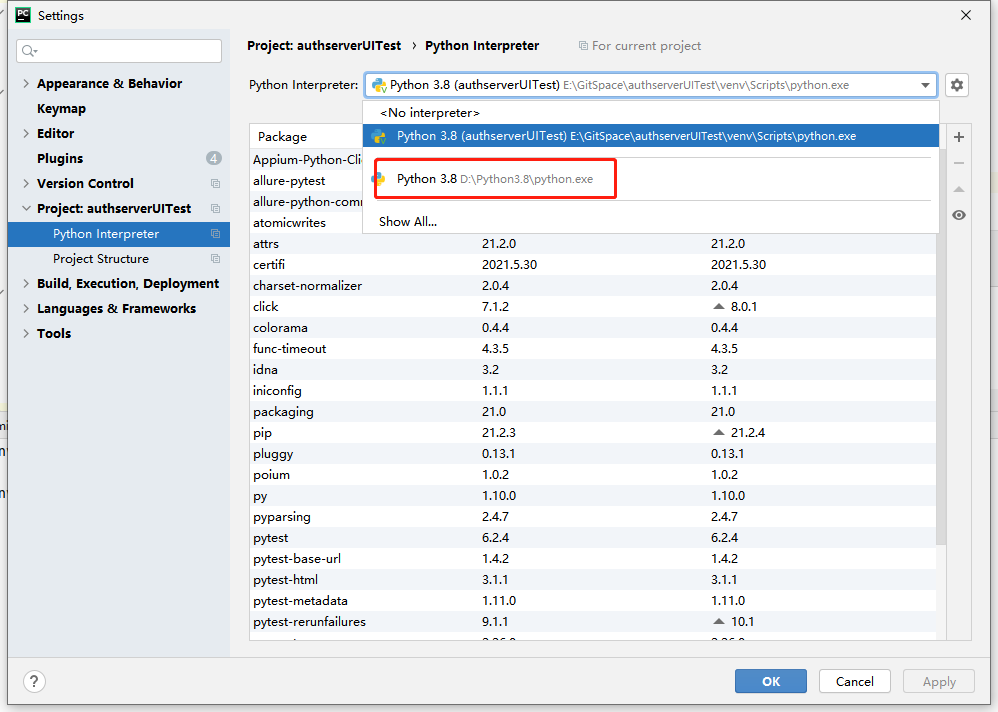
Task: Click upgrade arrow next to pytest-rerunfailures 10.1
Action: click(x=719, y=621)
